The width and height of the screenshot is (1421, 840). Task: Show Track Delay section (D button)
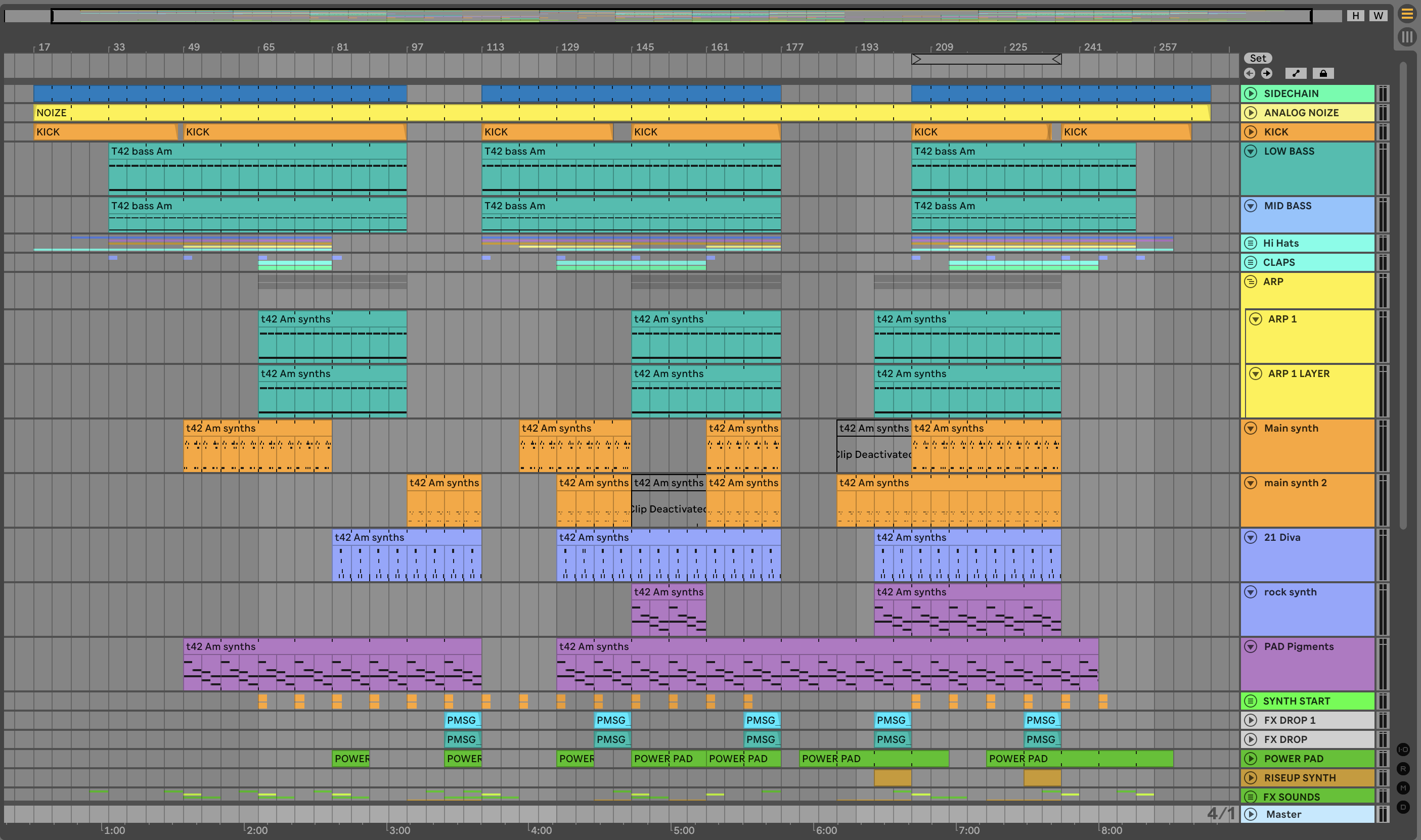pos(1403,807)
